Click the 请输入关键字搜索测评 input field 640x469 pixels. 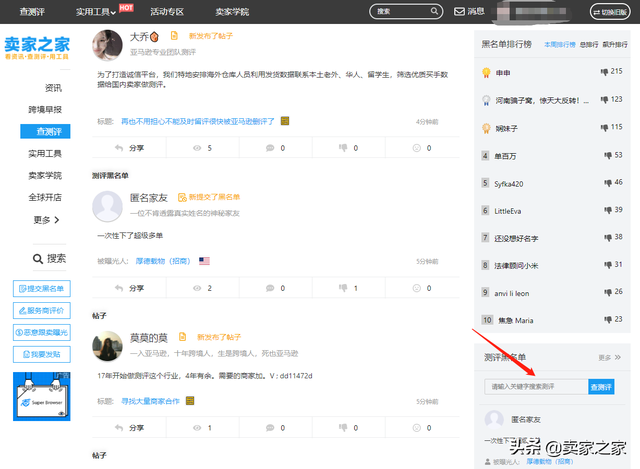pyautogui.click(x=536, y=387)
